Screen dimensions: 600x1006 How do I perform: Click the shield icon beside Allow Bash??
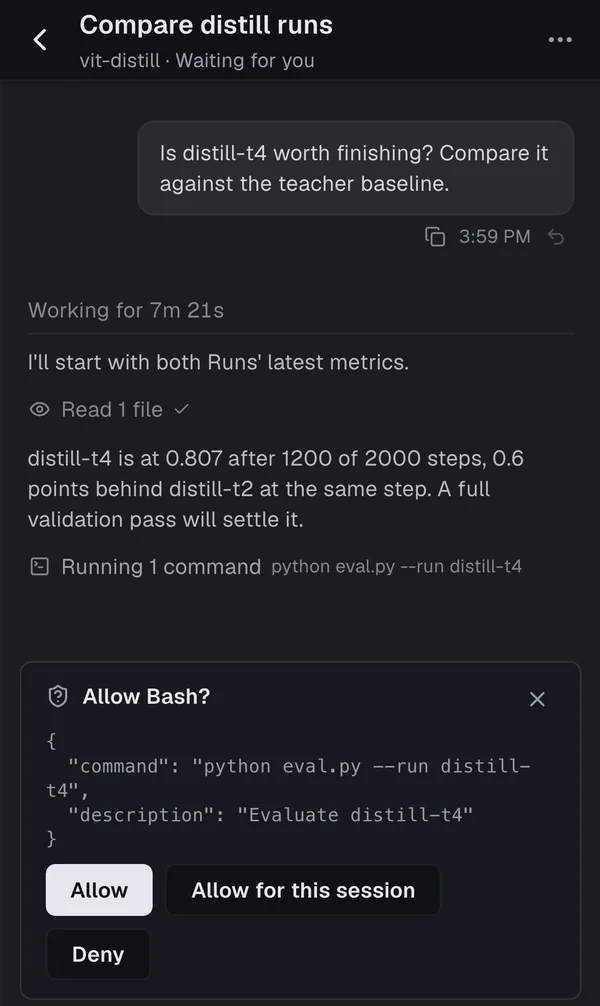tap(58, 696)
